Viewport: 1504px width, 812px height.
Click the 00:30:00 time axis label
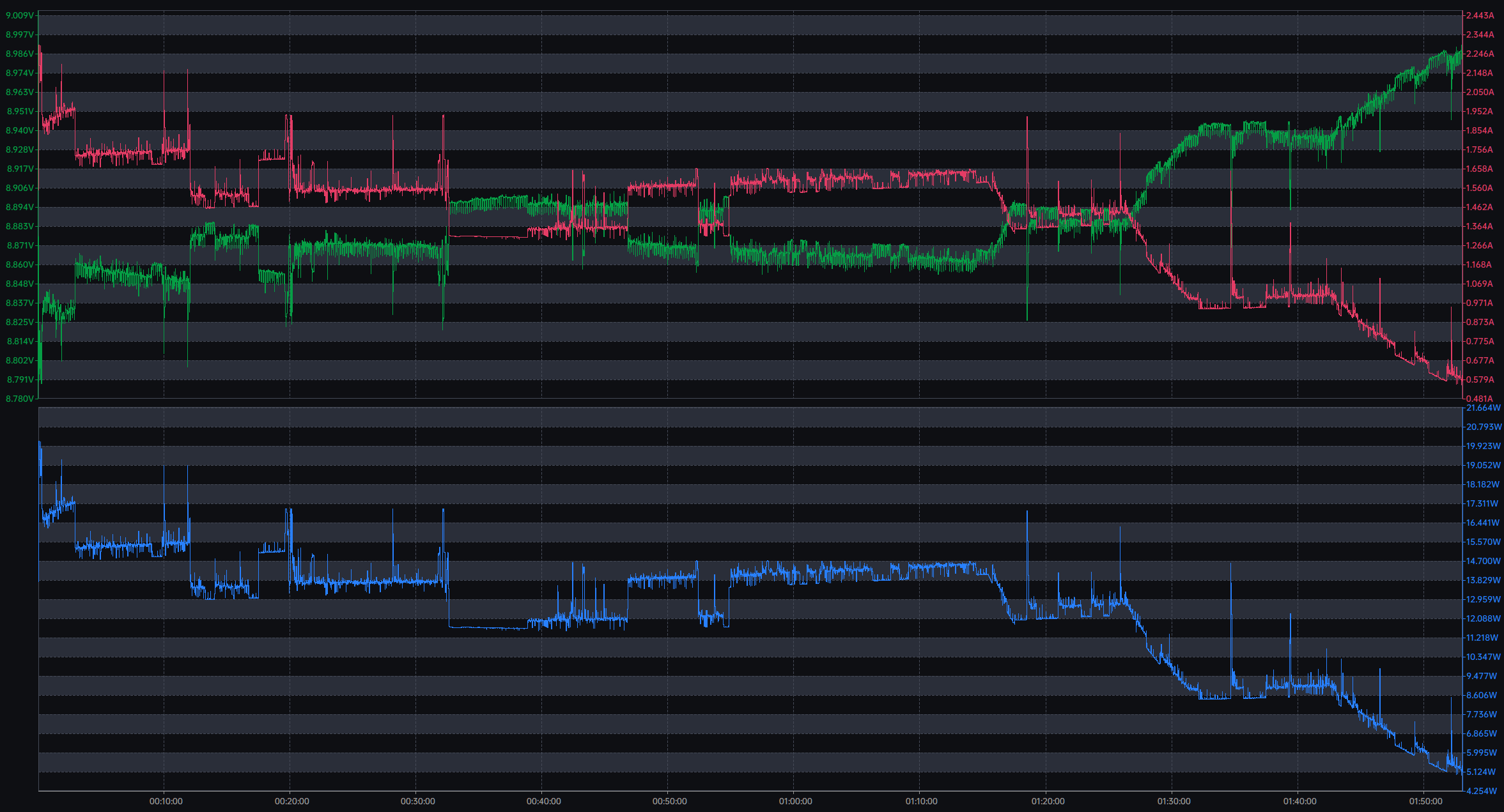coord(417,801)
